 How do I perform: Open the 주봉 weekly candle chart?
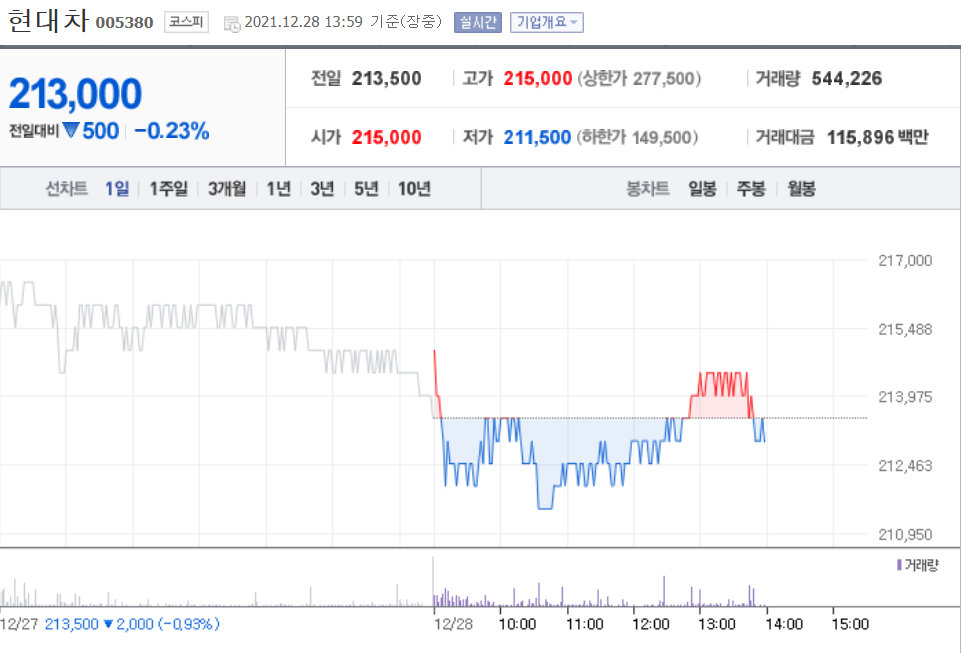click(x=751, y=189)
